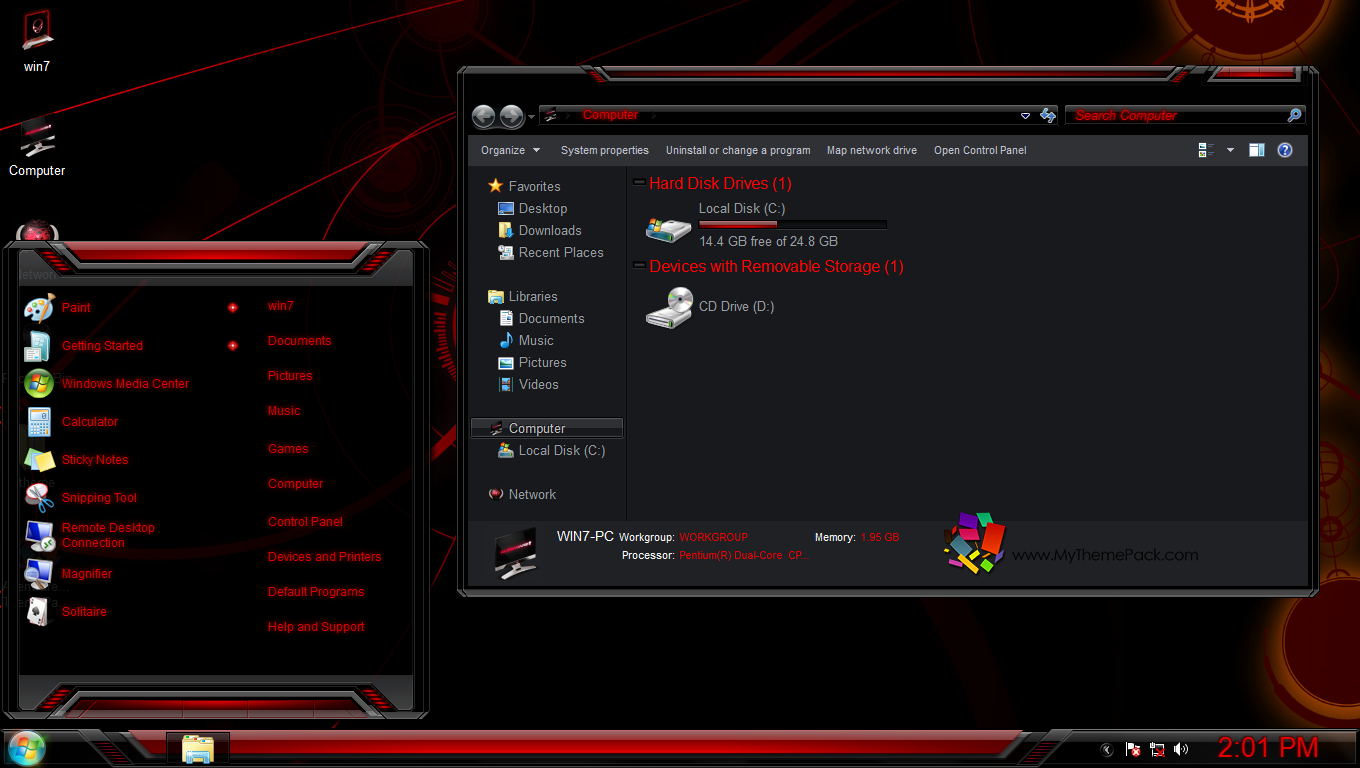
Task: Open Control Panel from Start menu
Action: click(x=305, y=522)
